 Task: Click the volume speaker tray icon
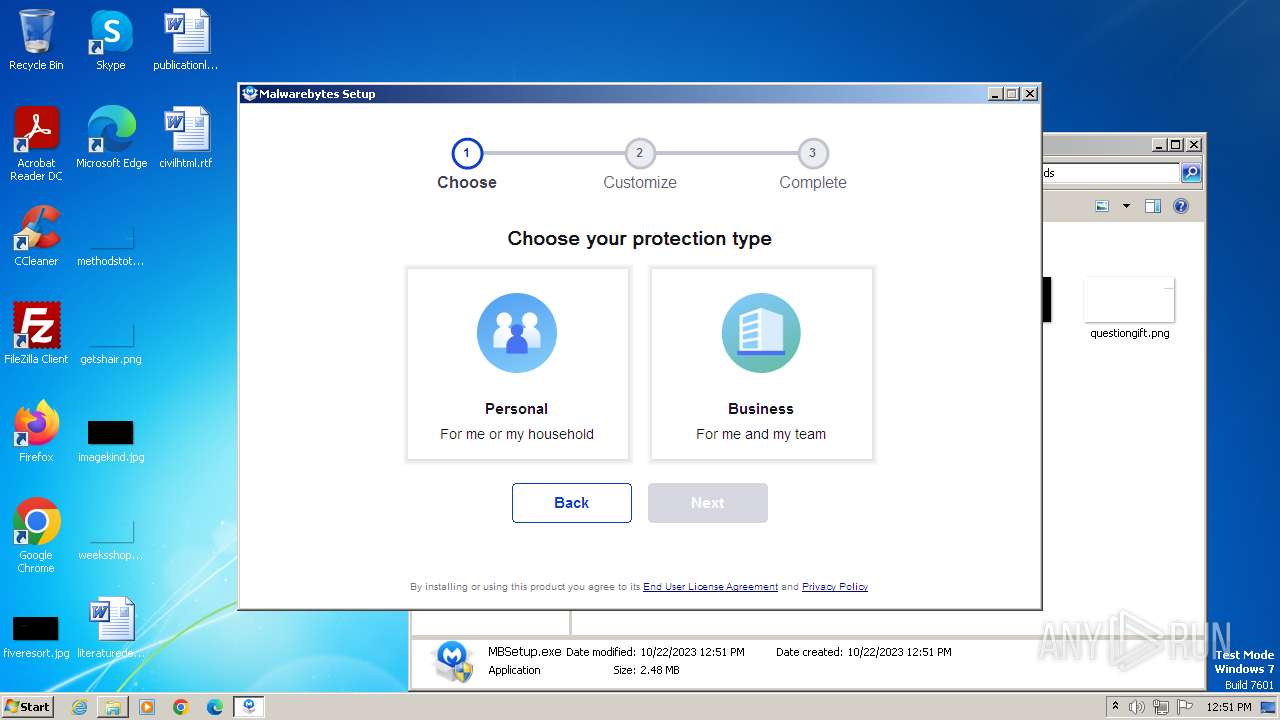pyautogui.click(x=1137, y=707)
